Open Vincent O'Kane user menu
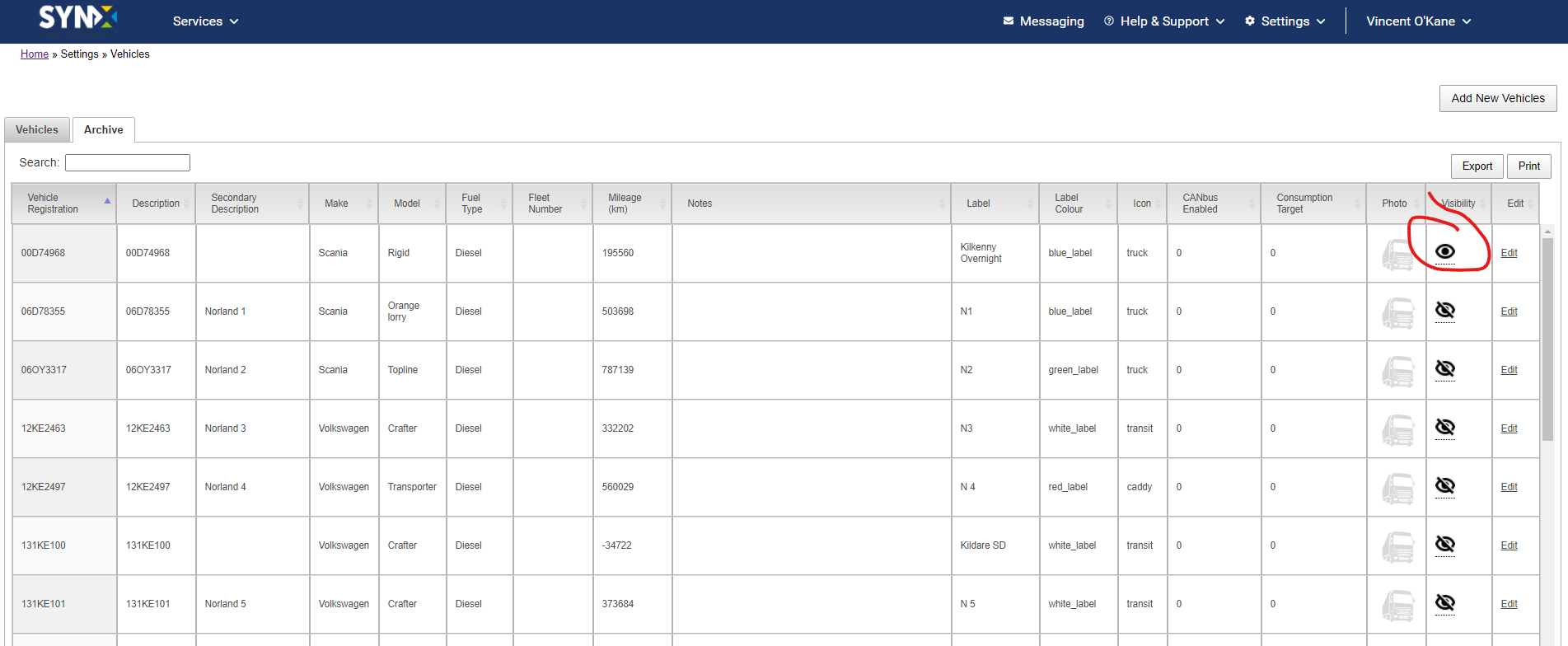The image size is (1568, 646). pyautogui.click(x=1418, y=21)
